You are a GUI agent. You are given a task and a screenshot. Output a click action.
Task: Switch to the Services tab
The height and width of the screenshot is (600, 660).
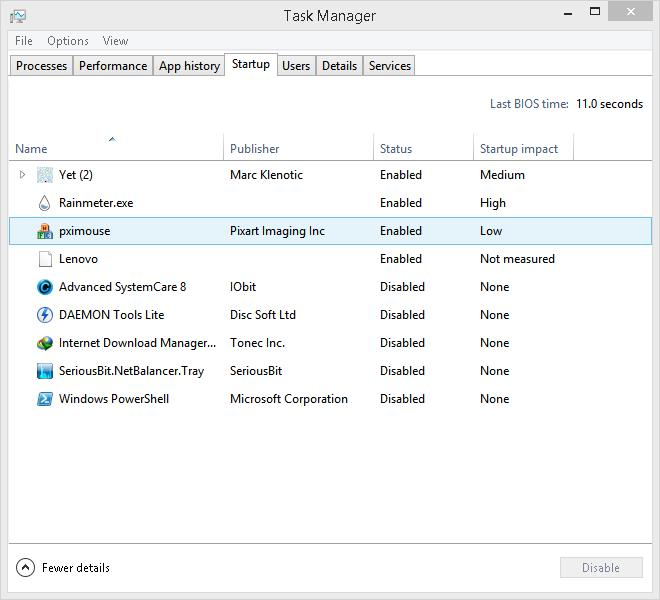(389, 66)
